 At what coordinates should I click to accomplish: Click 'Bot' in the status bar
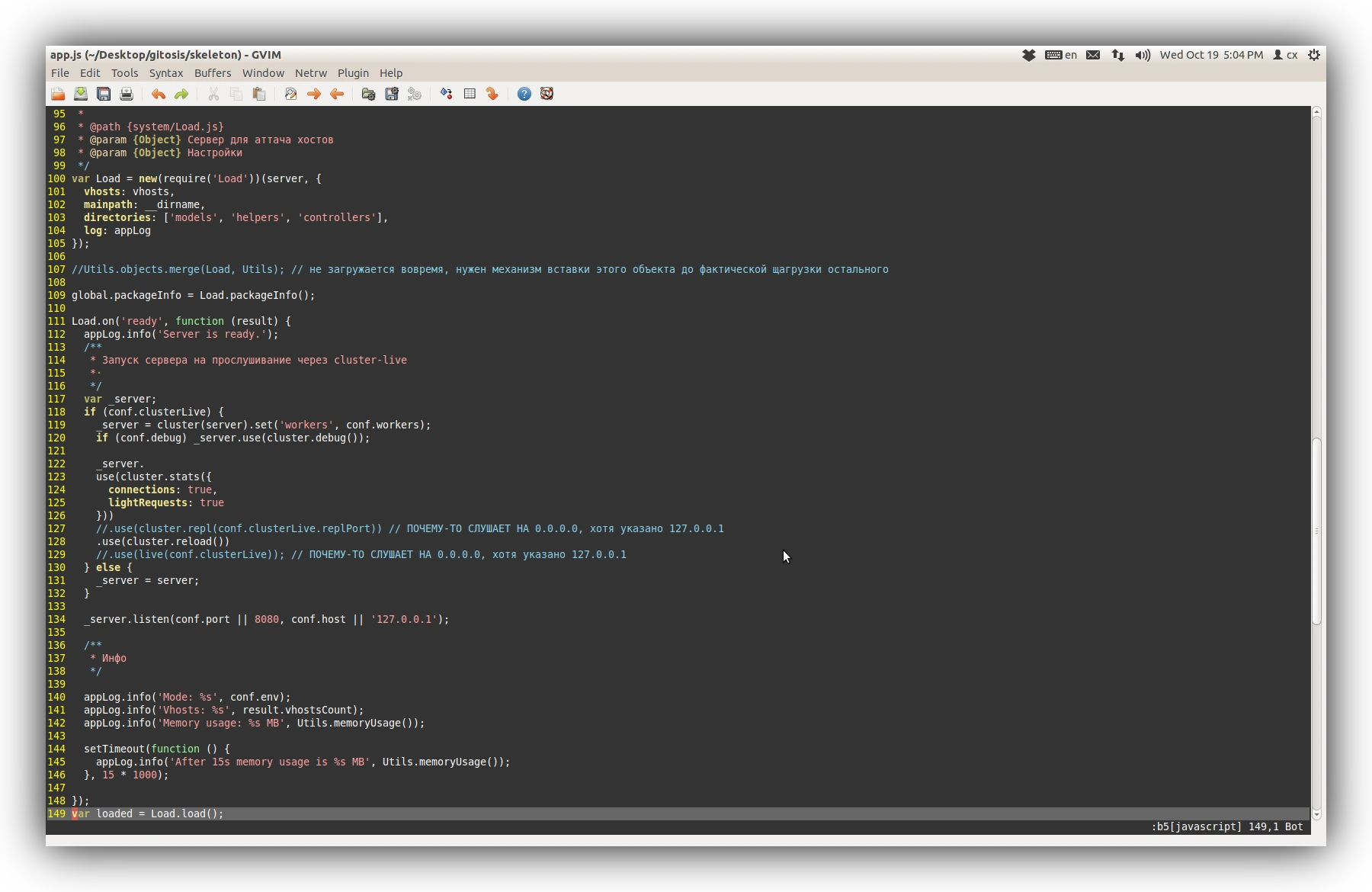[x=1294, y=826]
